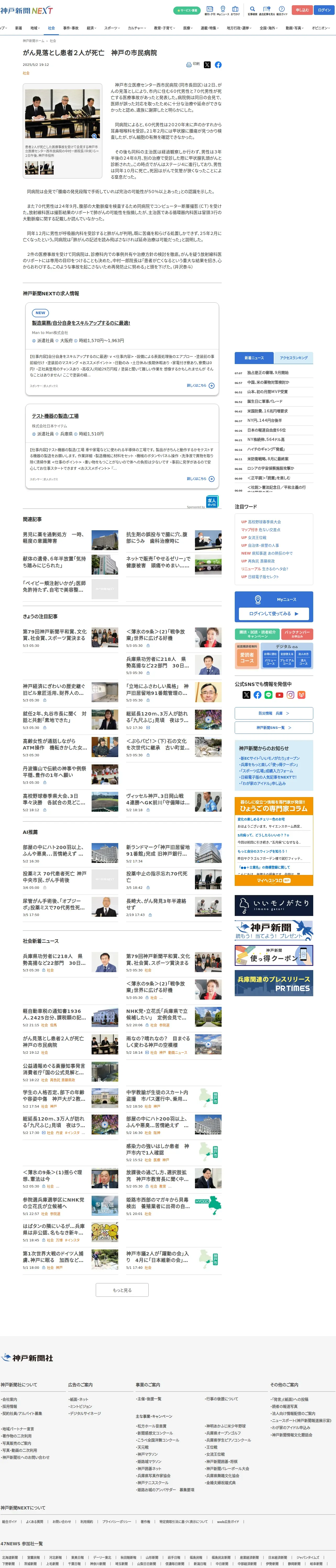This screenshot has height=1568, width=336.
Task: Open the 使っ得クーポン banner
Action: pyautogui.click(x=274, y=956)
